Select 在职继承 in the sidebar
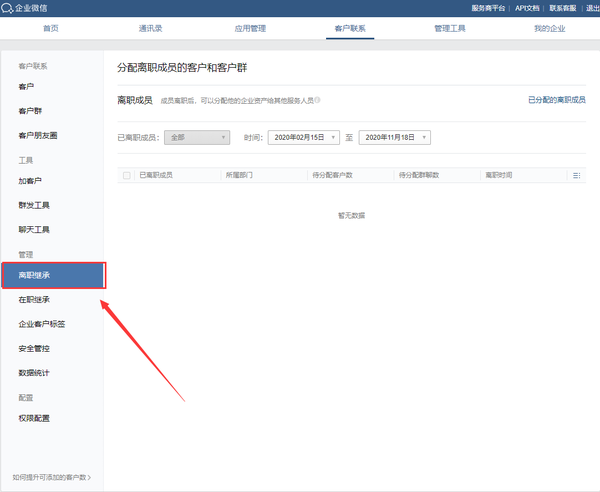 pyautogui.click(x=34, y=300)
